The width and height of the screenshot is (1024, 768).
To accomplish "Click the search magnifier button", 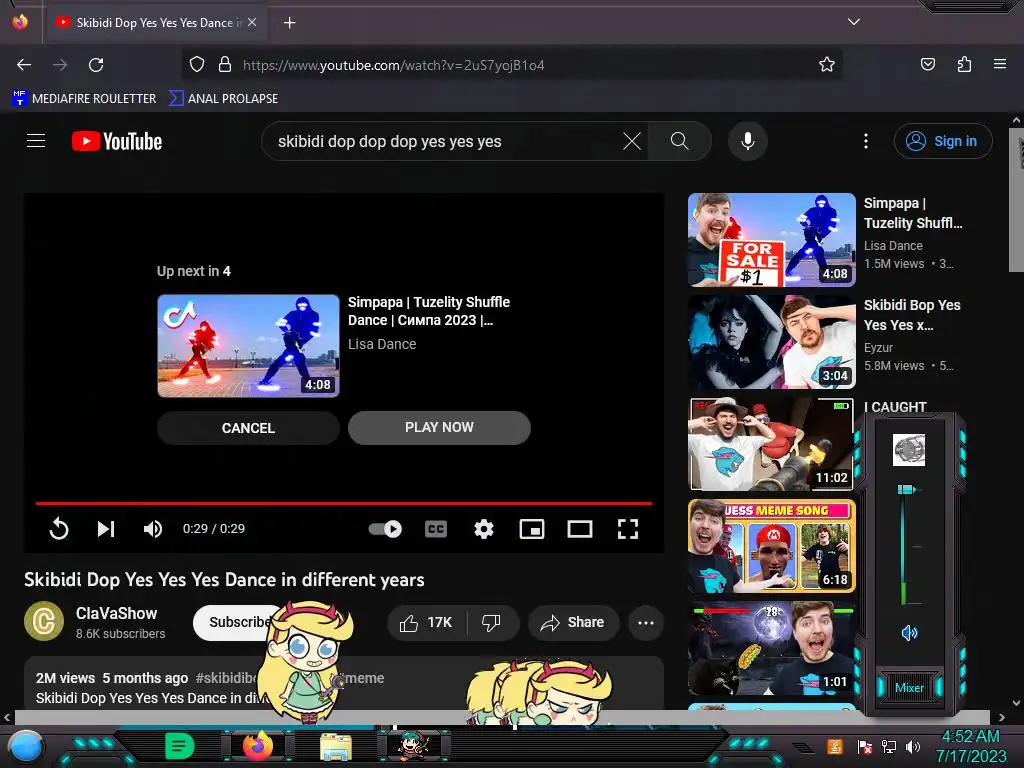I will (679, 141).
